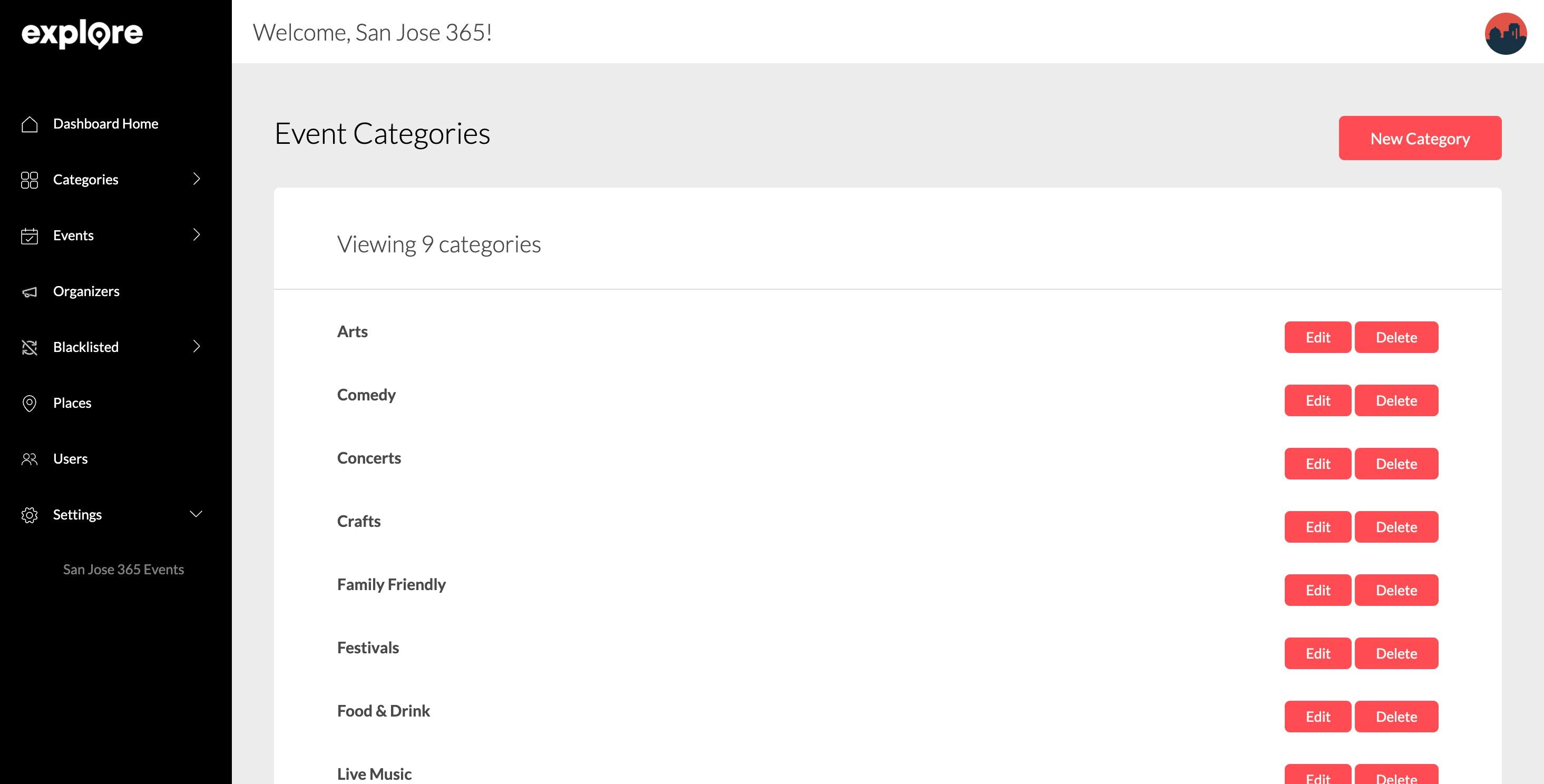
Task: Click the Places map pin icon
Action: pos(30,404)
